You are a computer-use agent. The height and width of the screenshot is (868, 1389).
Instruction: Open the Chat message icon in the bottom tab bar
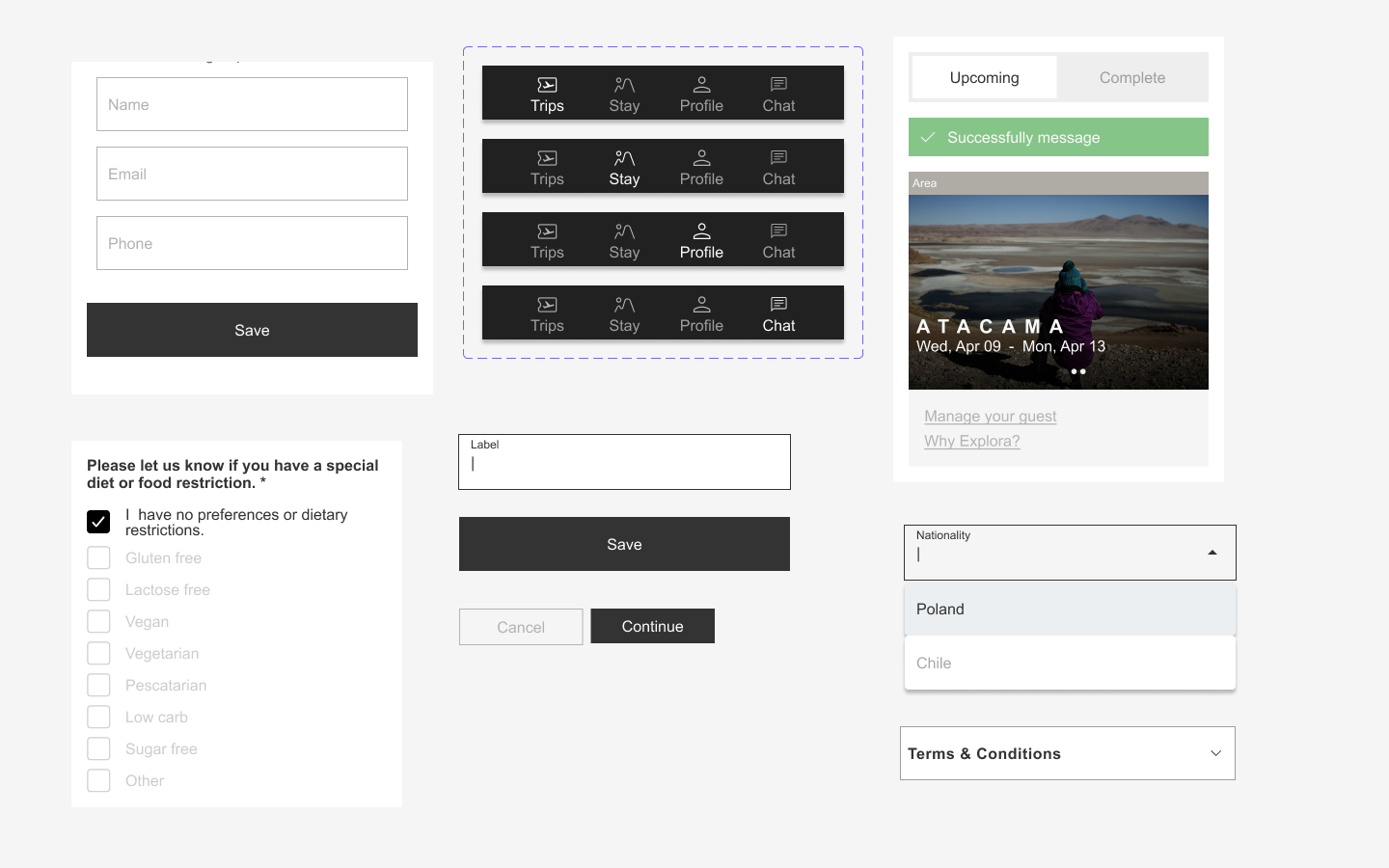pos(778,304)
